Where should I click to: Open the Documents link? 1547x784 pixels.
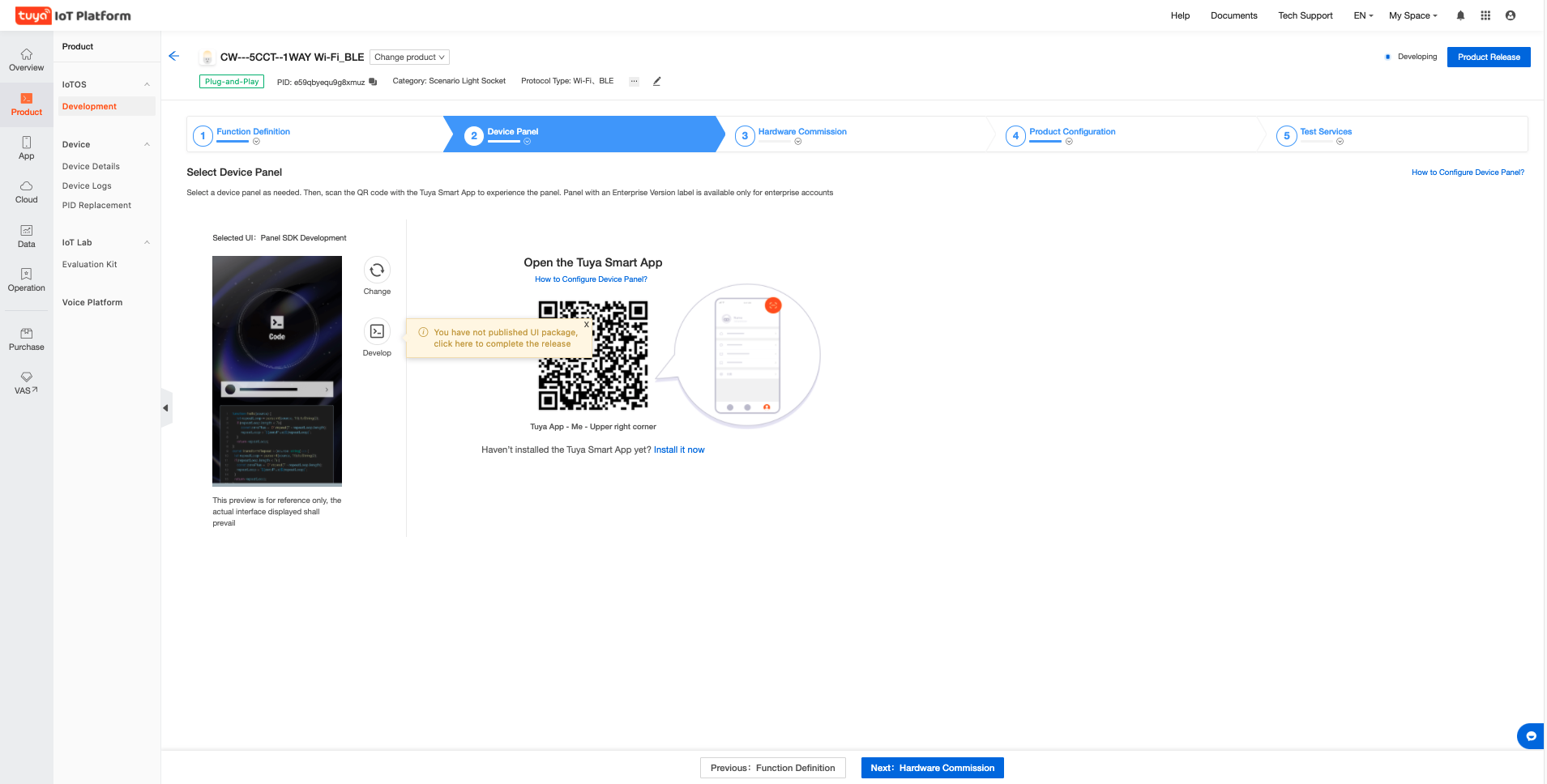(1234, 15)
